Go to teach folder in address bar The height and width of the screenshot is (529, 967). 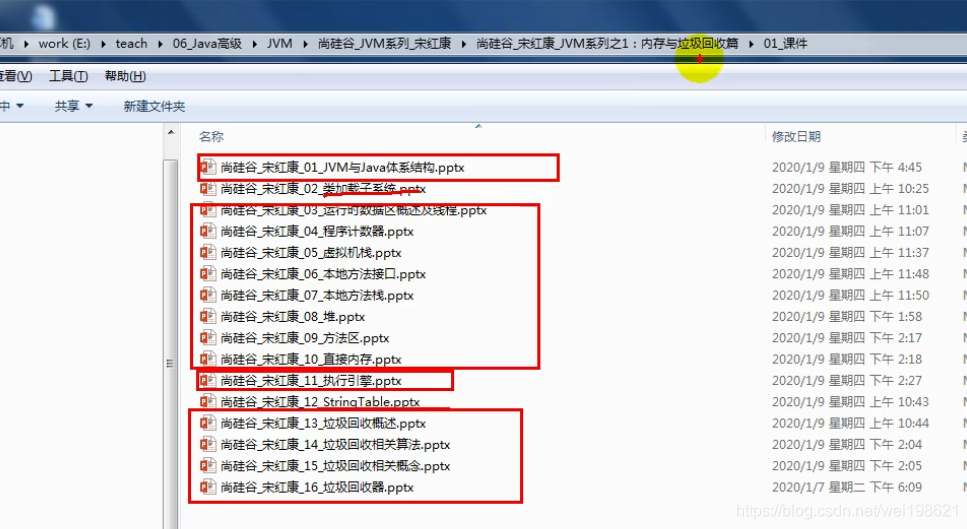tap(131, 44)
